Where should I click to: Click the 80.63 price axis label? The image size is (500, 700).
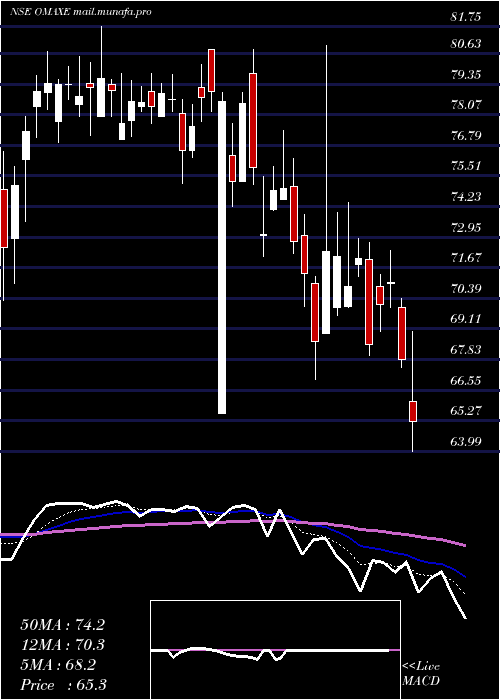click(x=466, y=44)
